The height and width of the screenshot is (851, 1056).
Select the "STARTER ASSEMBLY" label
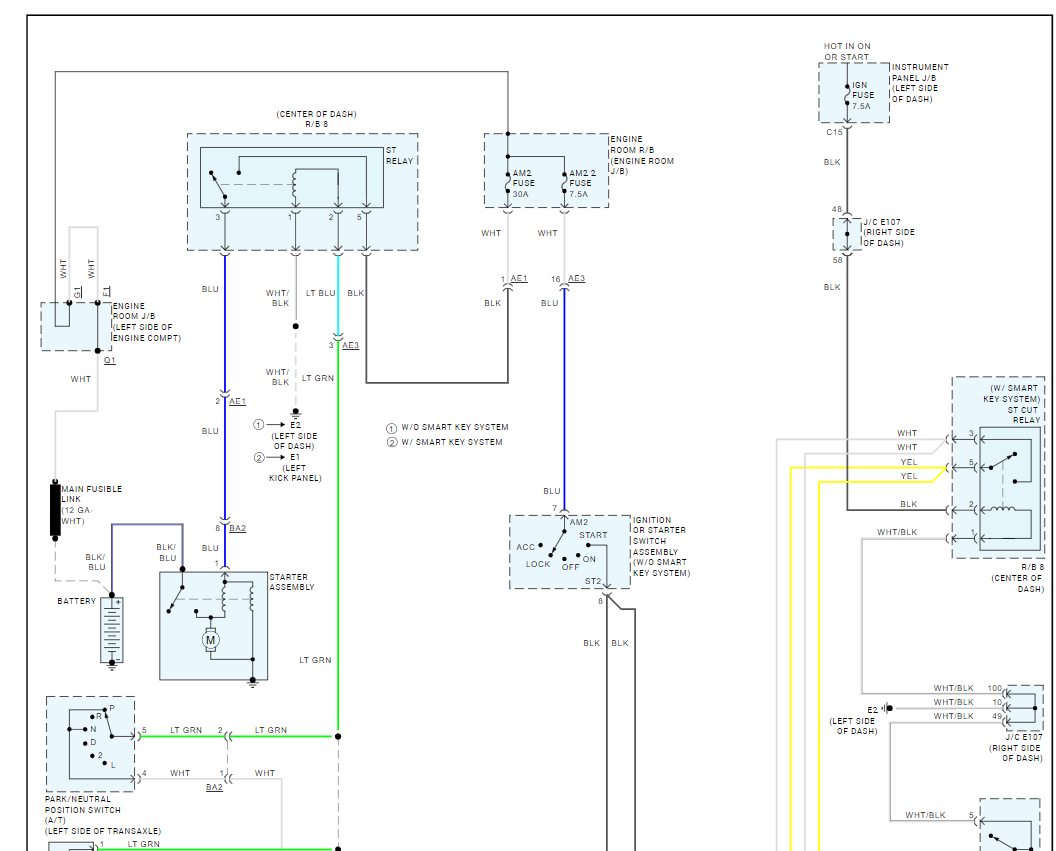(x=292, y=582)
